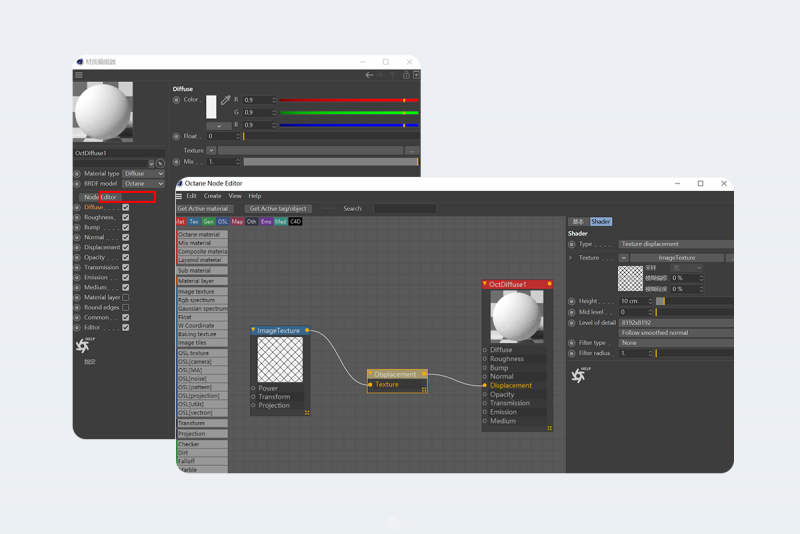Click the Get Active material button
This screenshot has width=800, height=534.
pos(203,209)
